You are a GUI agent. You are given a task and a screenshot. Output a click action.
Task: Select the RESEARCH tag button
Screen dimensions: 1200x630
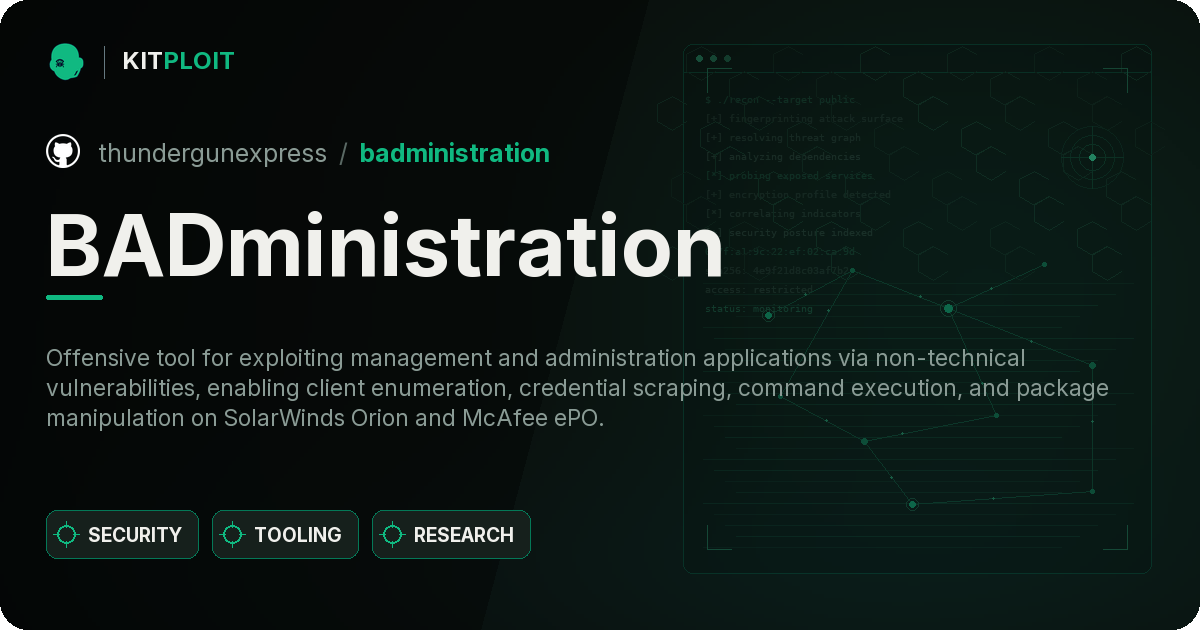(x=451, y=535)
